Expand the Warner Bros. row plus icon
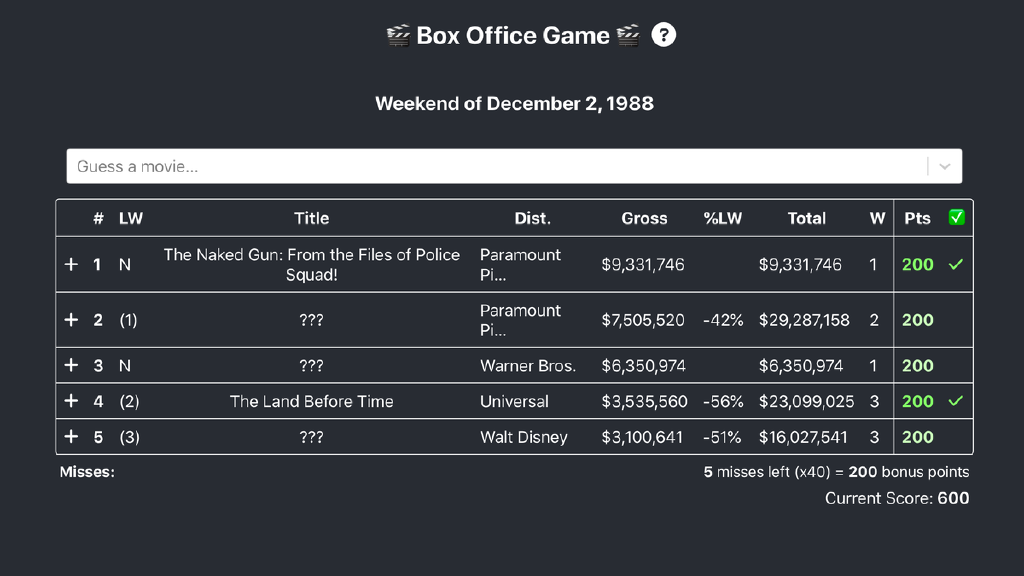This screenshot has height=576, width=1024. pyautogui.click(x=71, y=366)
